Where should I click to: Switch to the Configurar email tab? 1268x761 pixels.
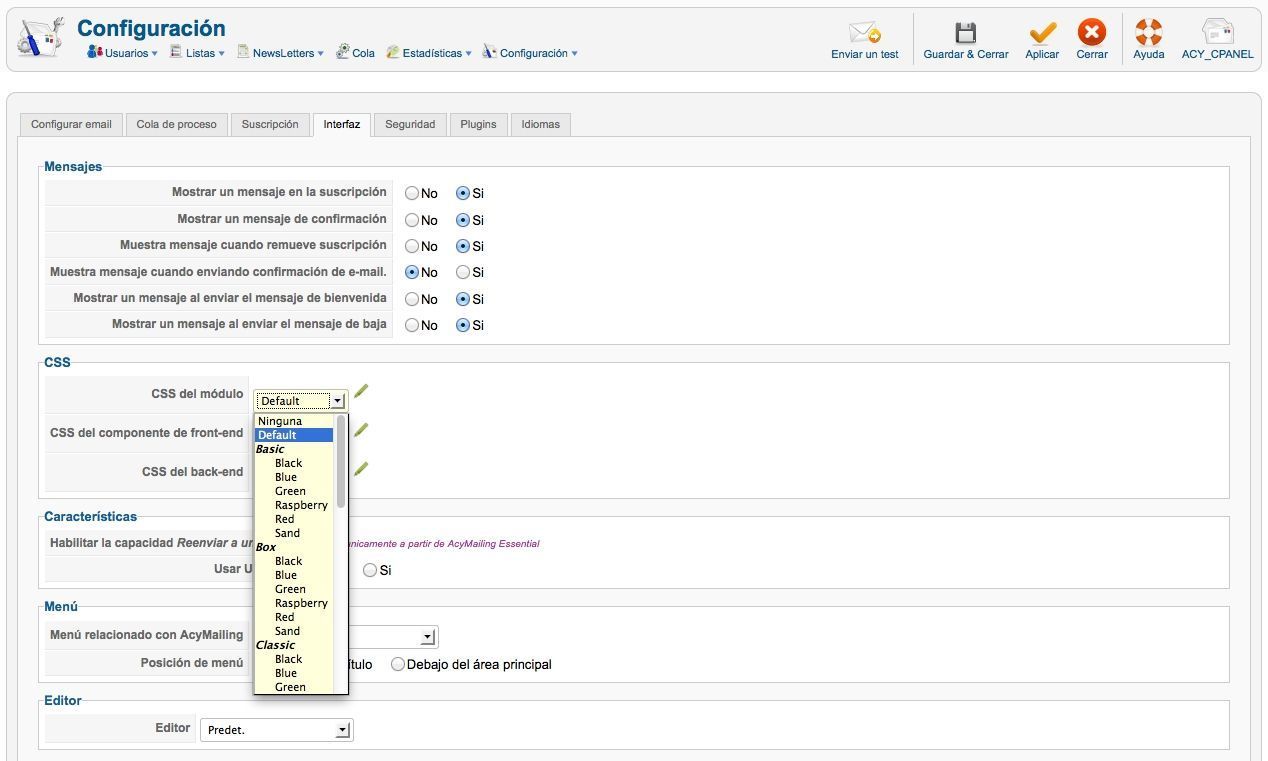click(x=71, y=124)
